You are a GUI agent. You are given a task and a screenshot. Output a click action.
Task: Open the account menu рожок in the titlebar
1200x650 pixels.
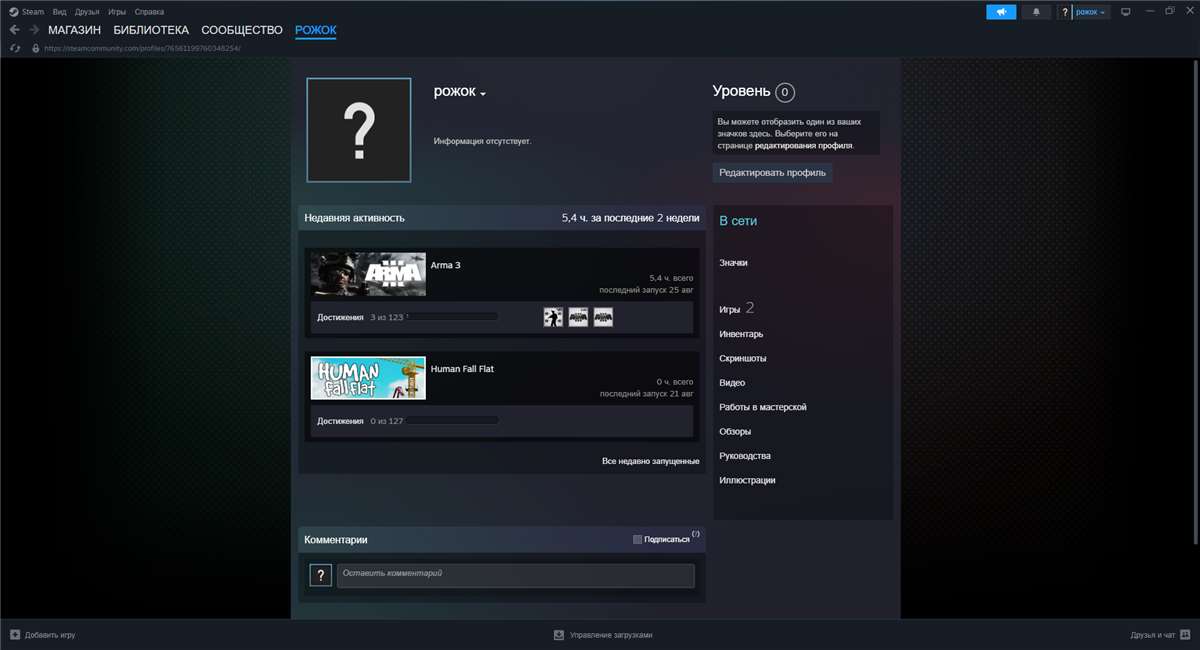point(1089,11)
